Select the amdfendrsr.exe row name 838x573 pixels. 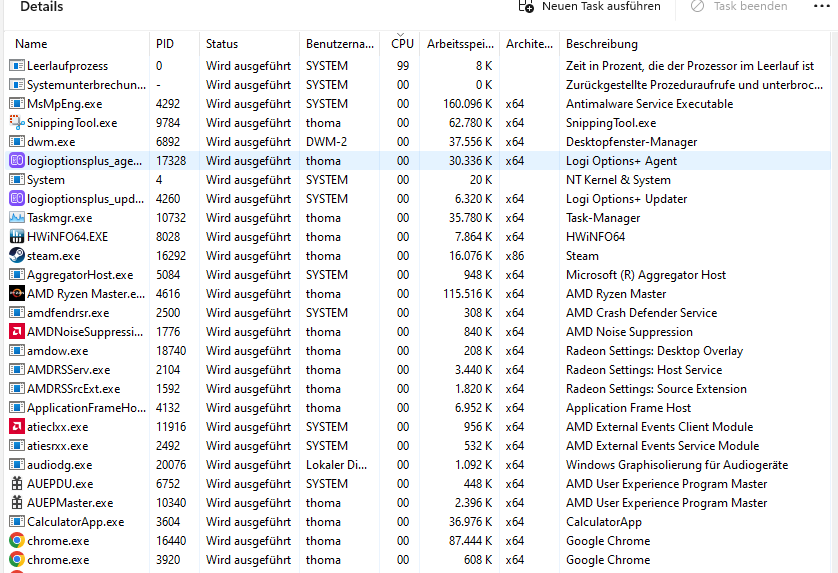click(x=68, y=313)
